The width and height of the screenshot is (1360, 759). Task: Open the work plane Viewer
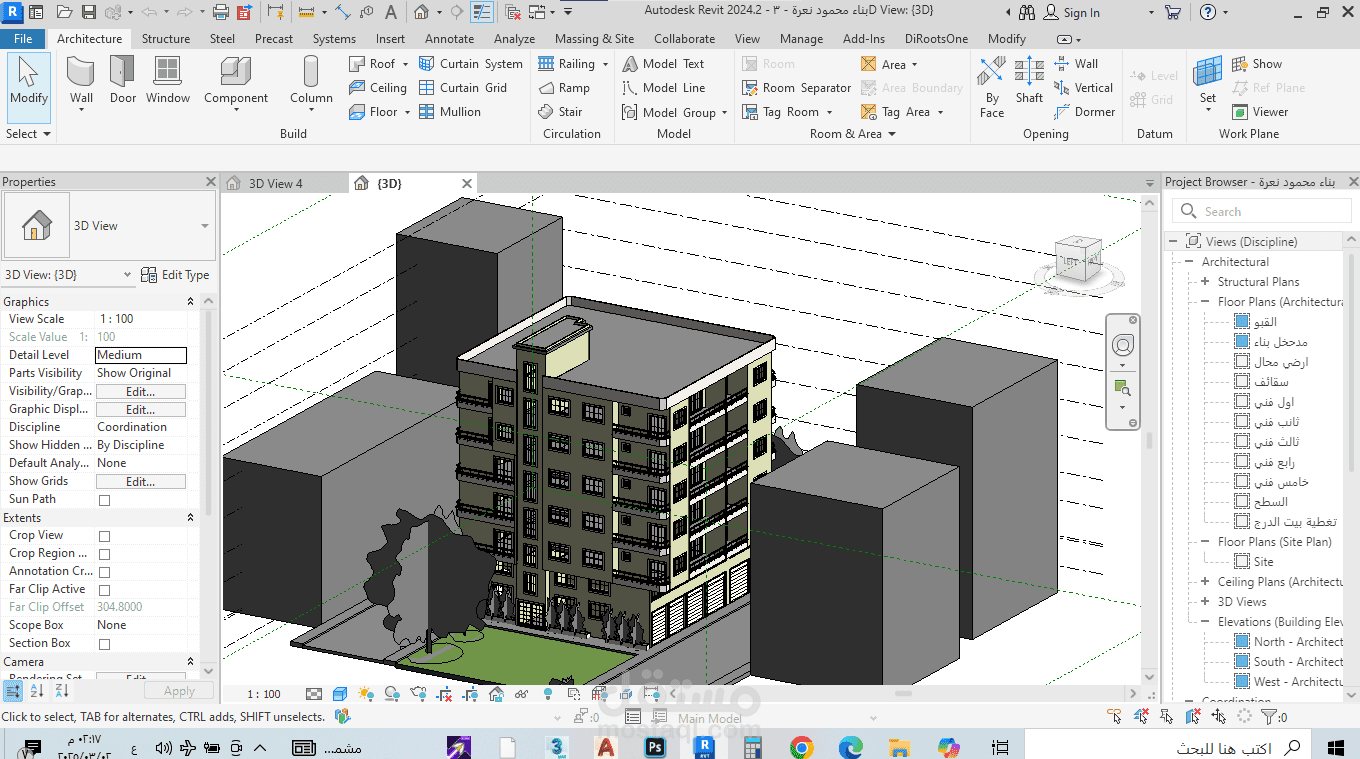pyautogui.click(x=1260, y=112)
